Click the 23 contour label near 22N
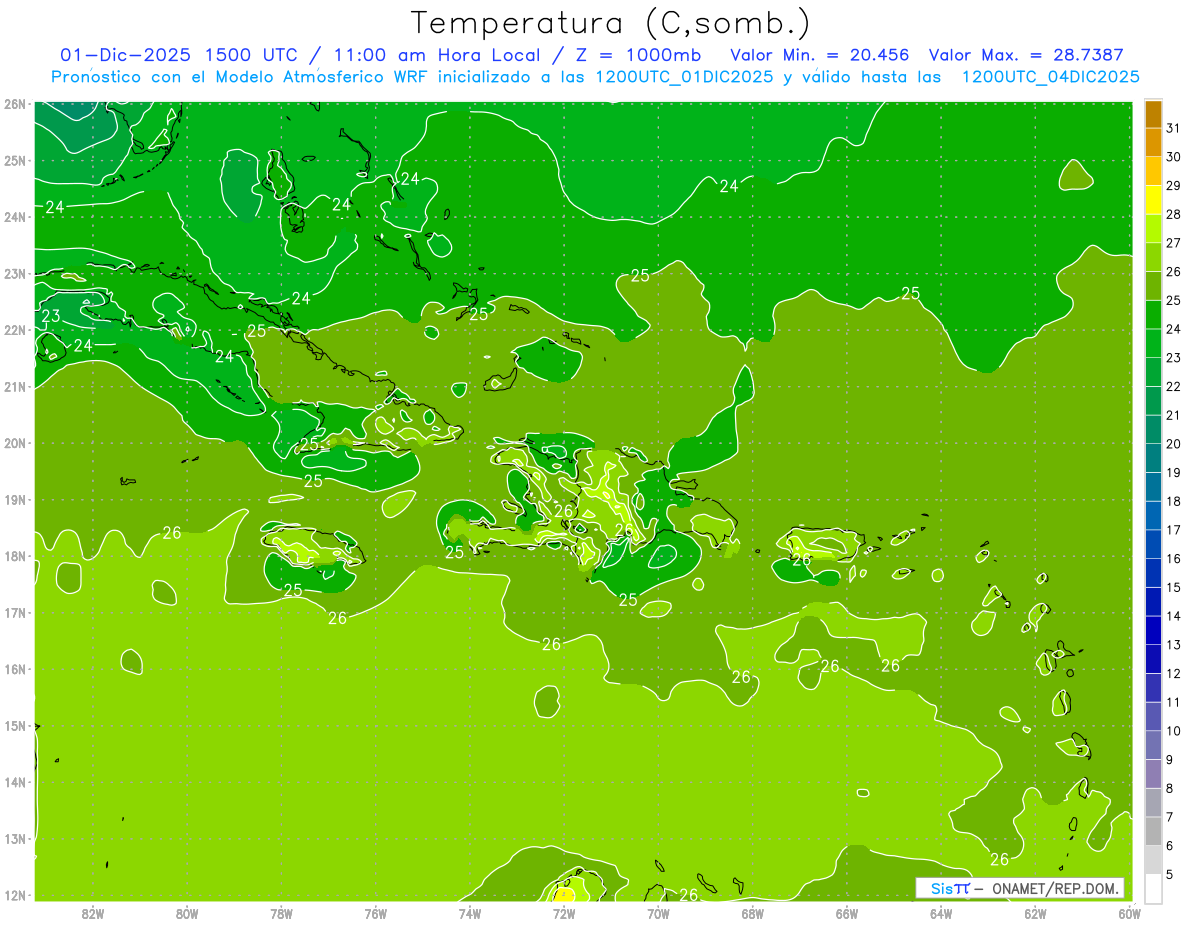Screen dimensions: 1200x927 [51, 316]
